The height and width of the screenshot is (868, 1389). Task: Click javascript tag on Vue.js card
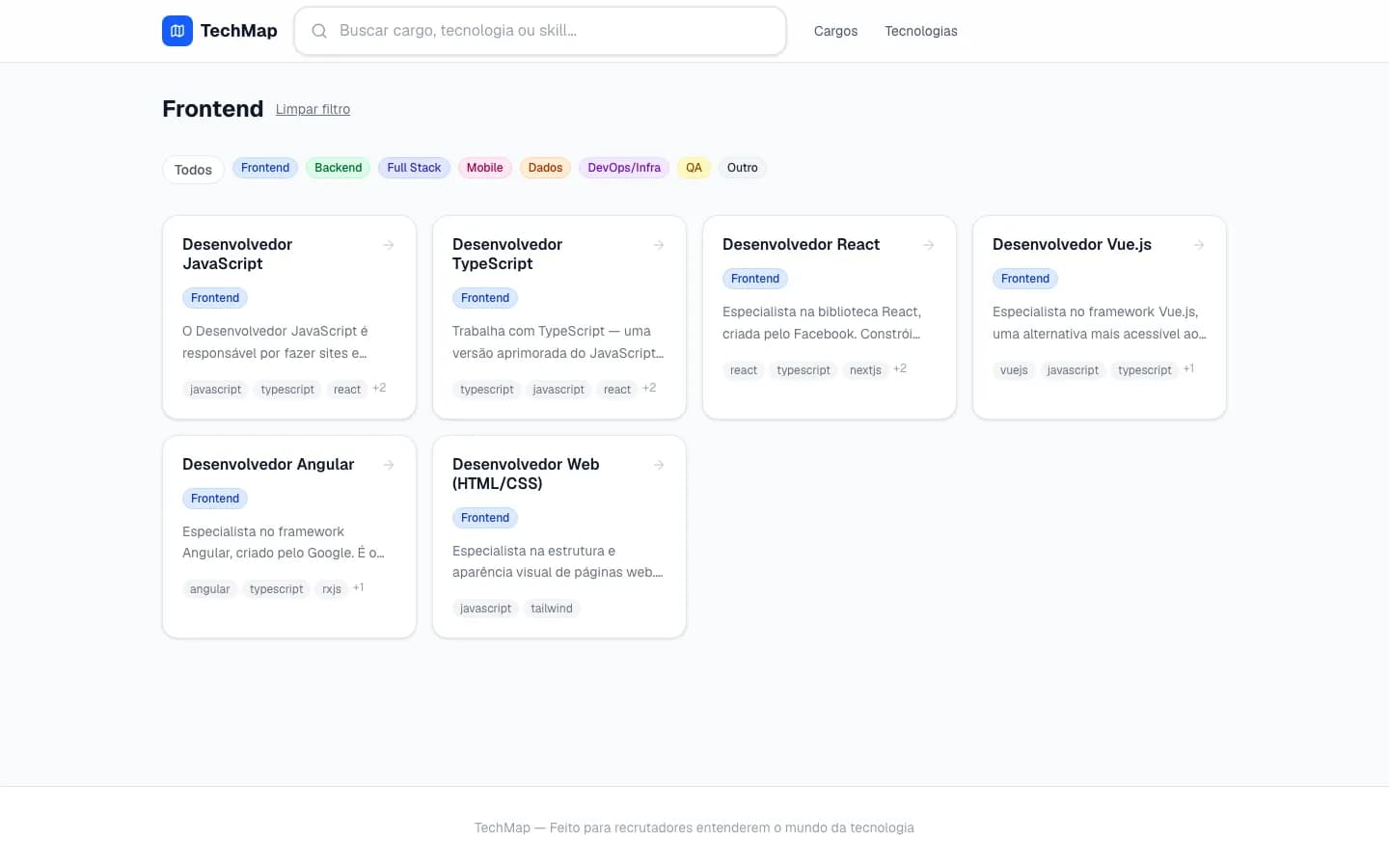1073,370
